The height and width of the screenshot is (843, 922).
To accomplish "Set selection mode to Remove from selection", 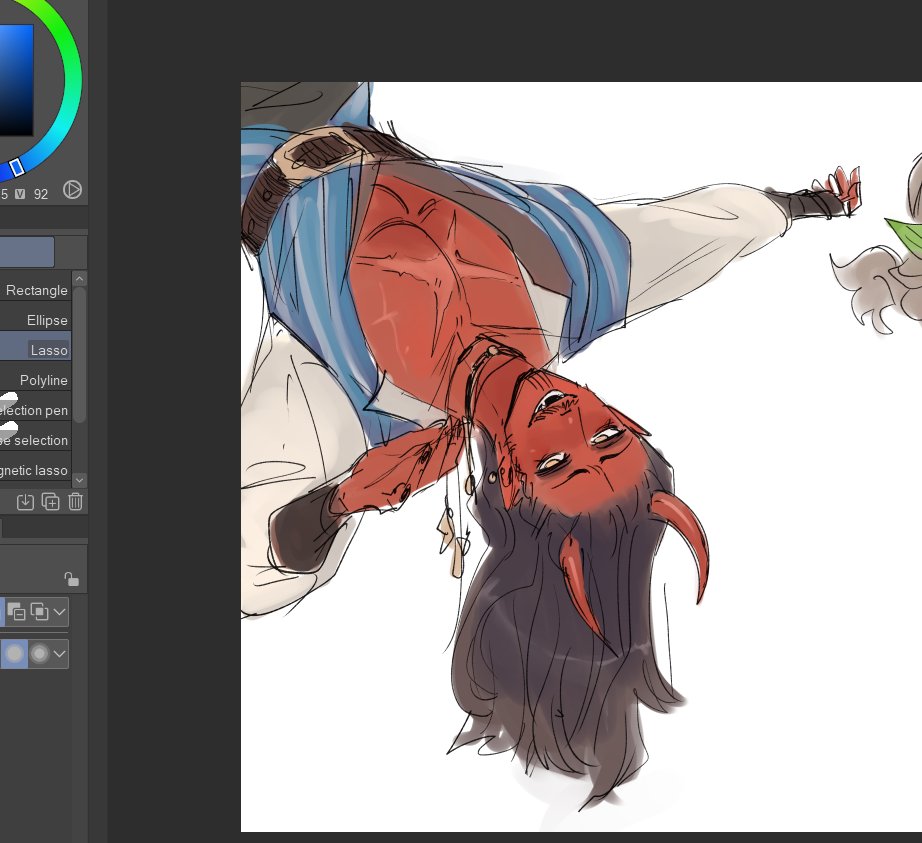I will (x=16, y=612).
